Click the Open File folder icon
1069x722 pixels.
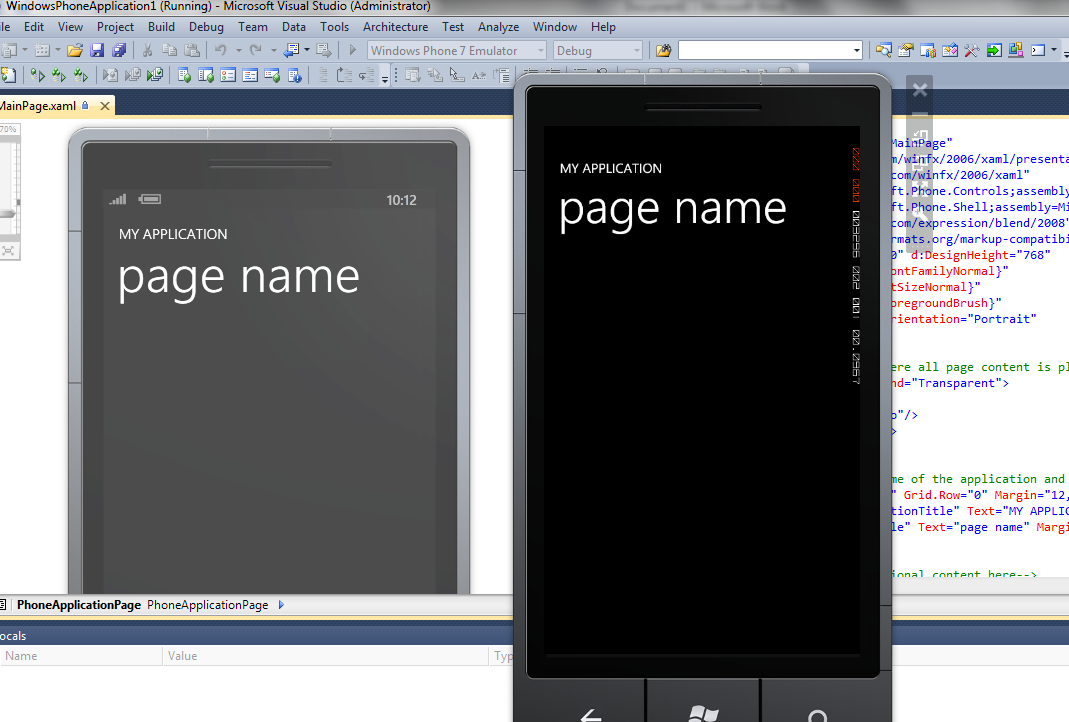point(75,50)
